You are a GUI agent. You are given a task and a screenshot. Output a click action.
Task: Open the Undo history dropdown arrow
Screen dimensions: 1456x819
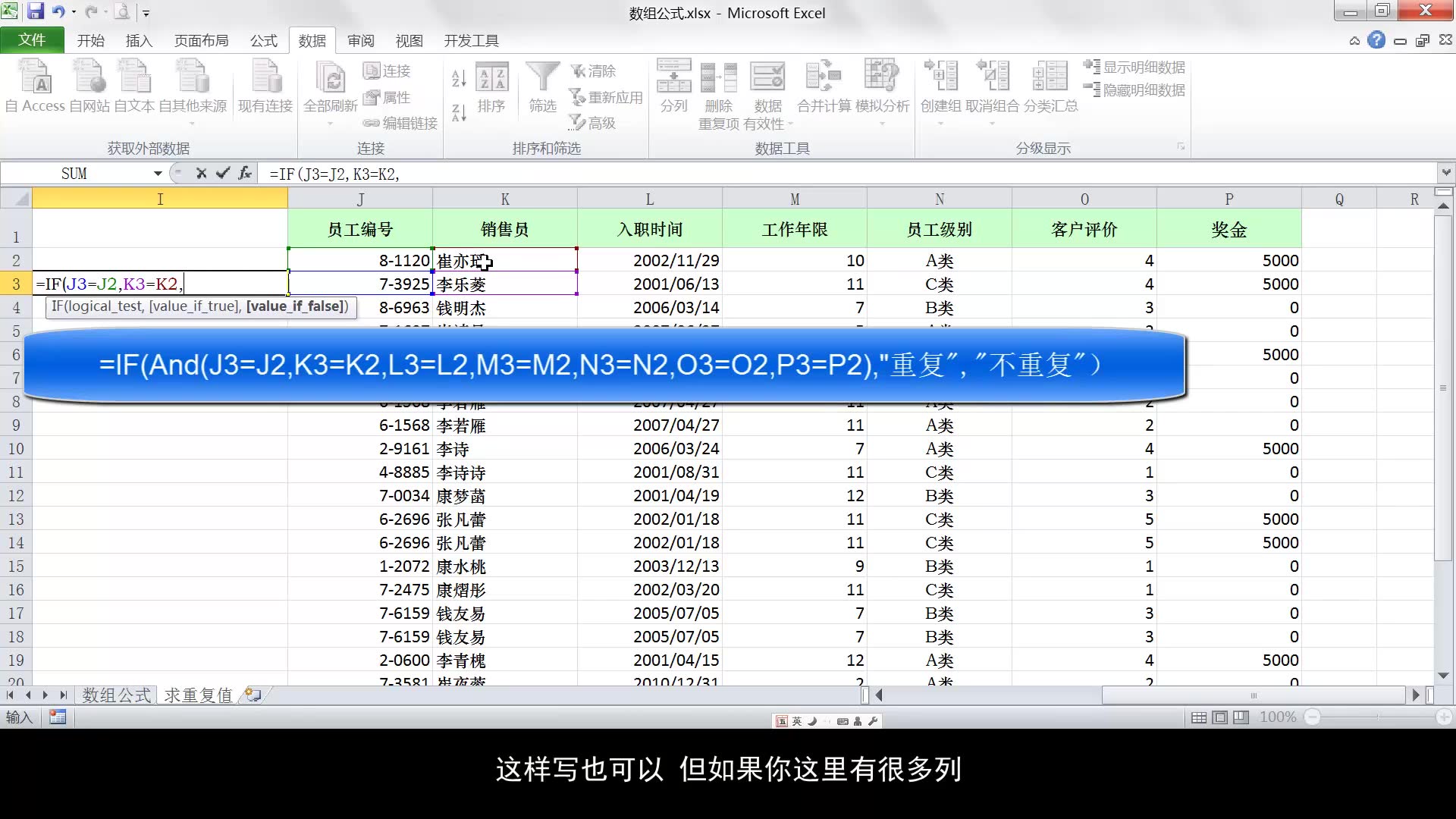click(x=74, y=12)
